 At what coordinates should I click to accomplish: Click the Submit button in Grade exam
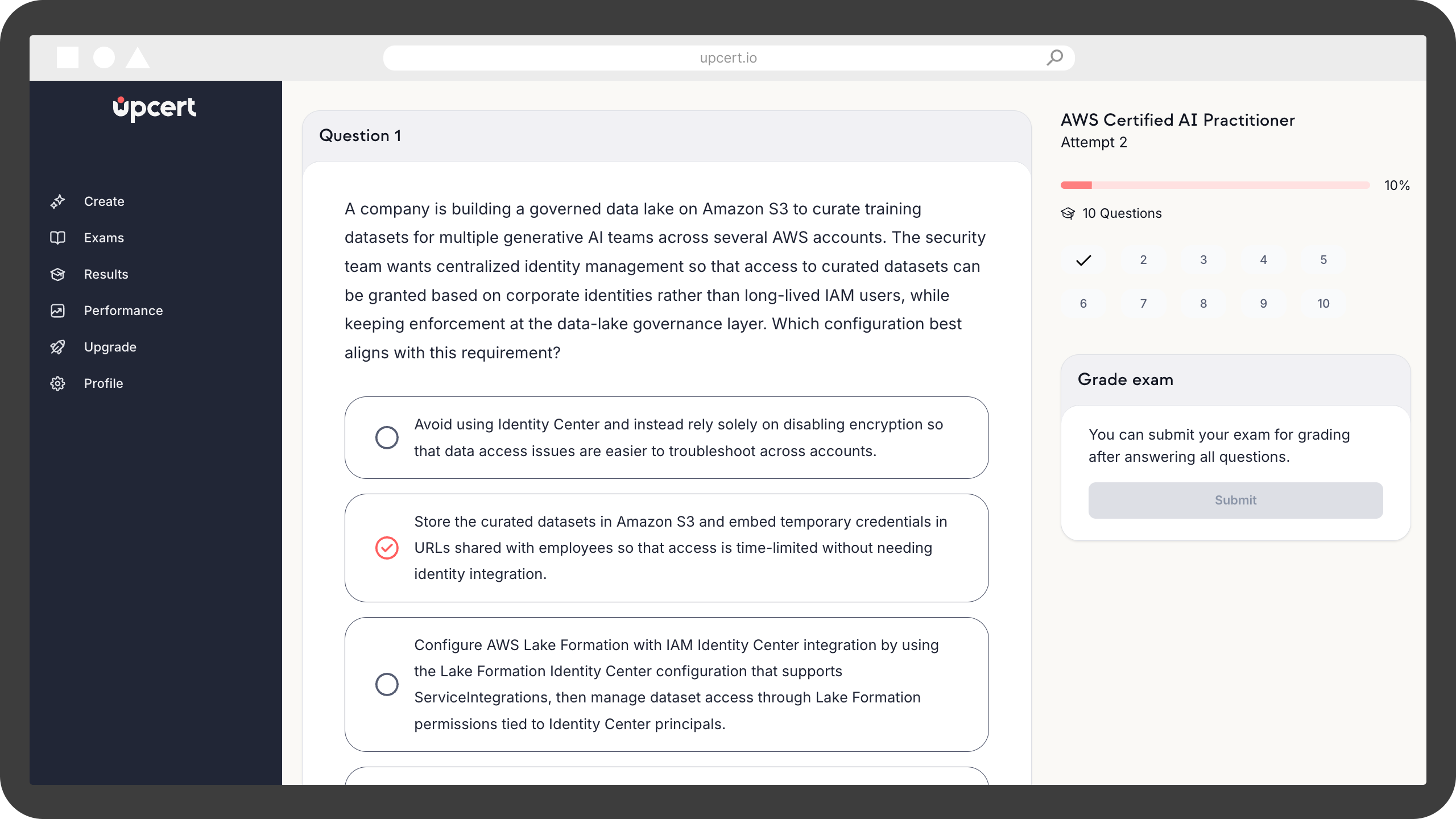point(1235,500)
